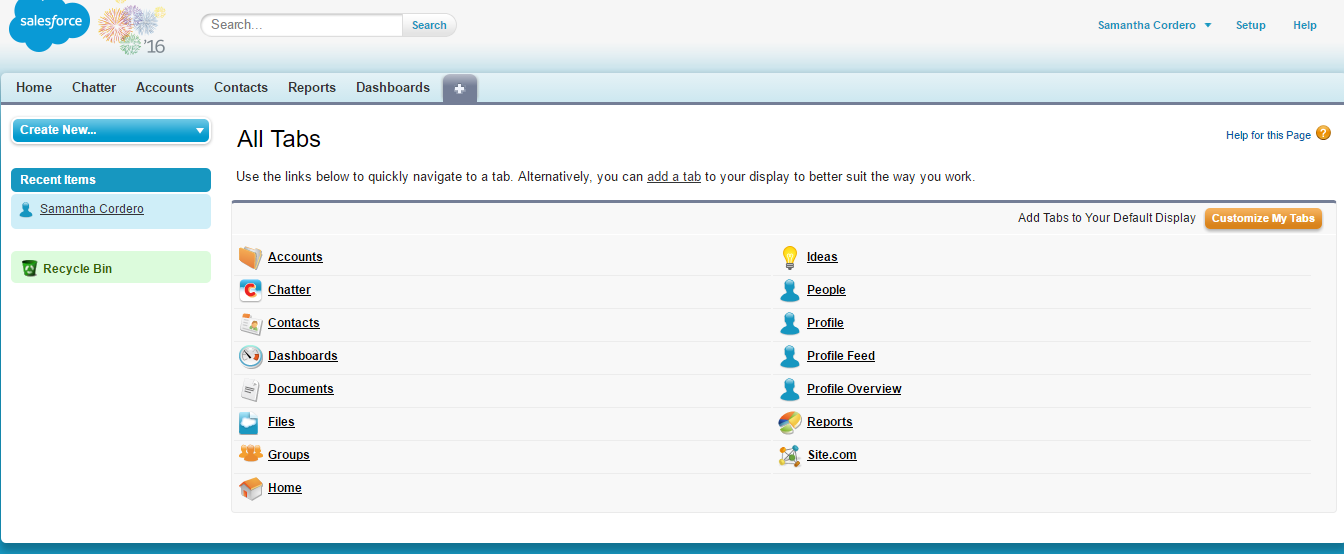The width and height of the screenshot is (1344, 554).
Task: Open the Profile link
Action: tap(825, 323)
